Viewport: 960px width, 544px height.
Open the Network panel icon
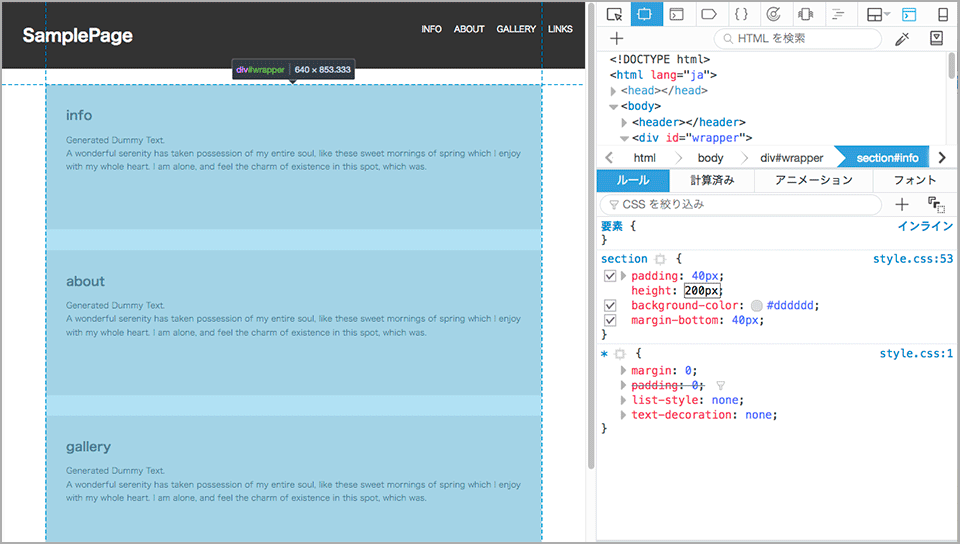pyautogui.click(x=838, y=14)
